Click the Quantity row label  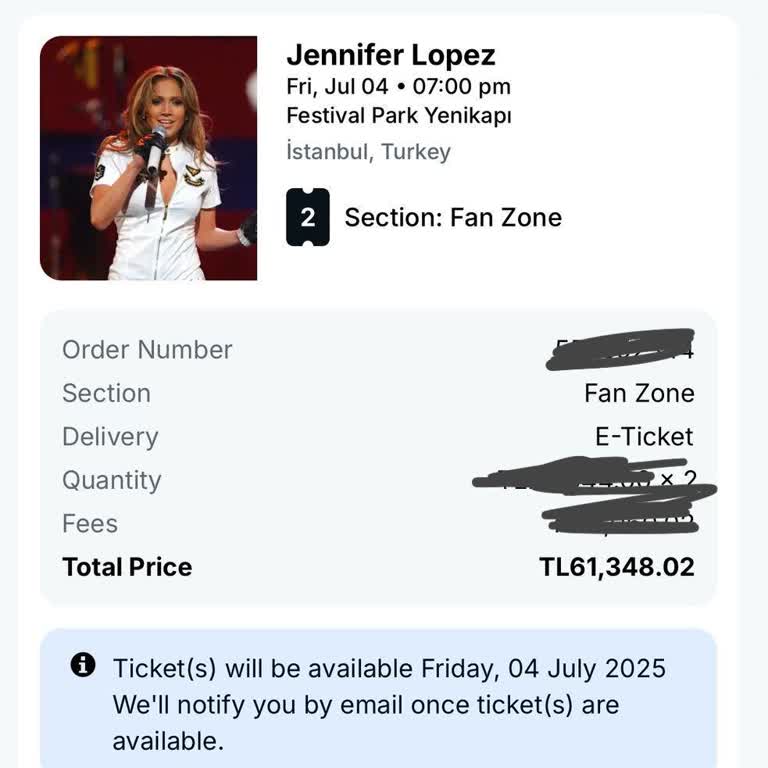tap(111, 480)
